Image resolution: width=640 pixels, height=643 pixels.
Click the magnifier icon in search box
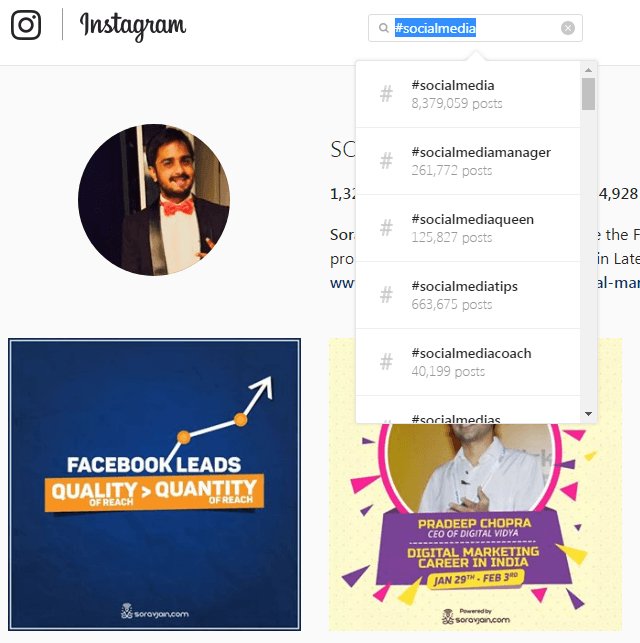[383, 28]
